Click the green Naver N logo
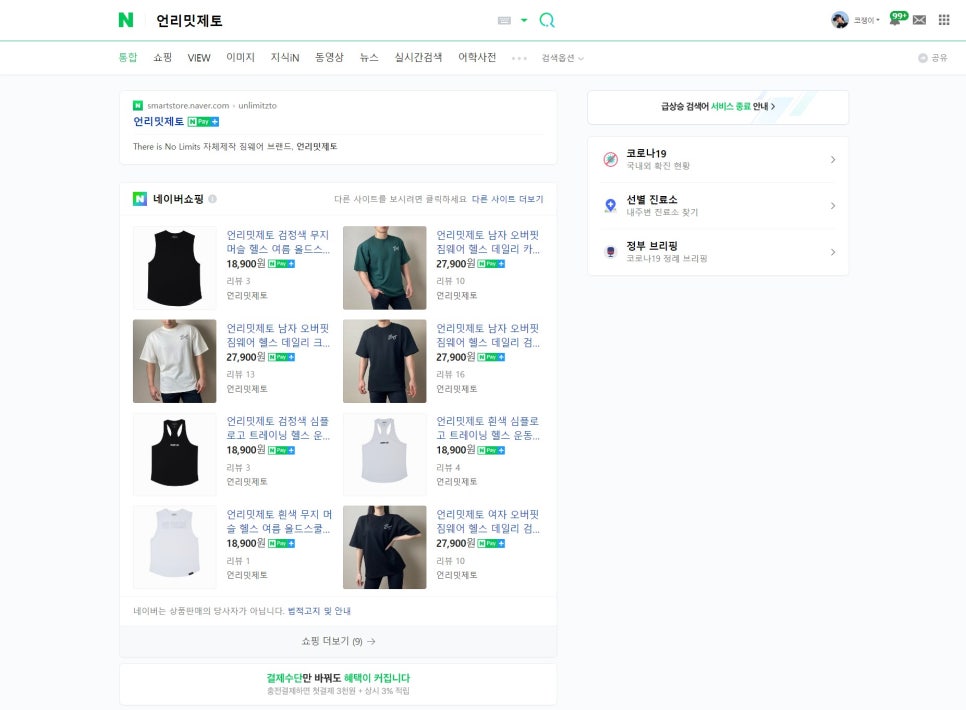 (x=126, y=20)
